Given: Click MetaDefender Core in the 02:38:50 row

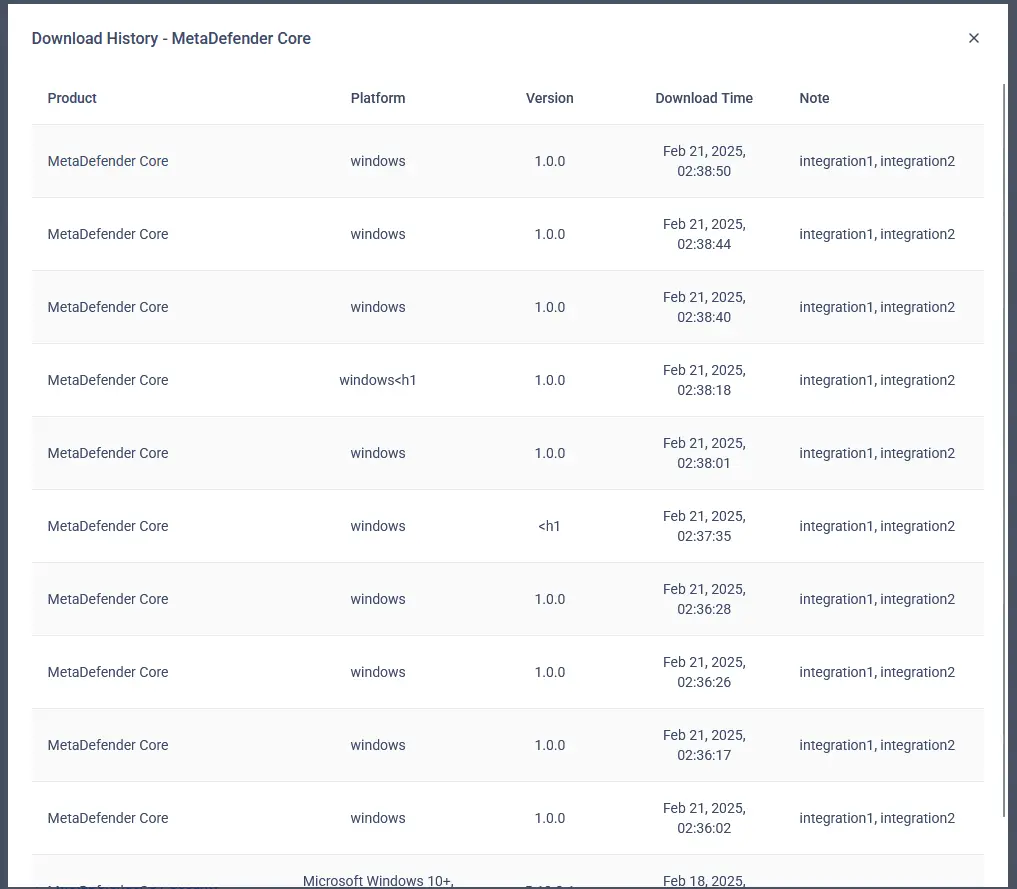Looking at the screenshot, I should [108, 161].
